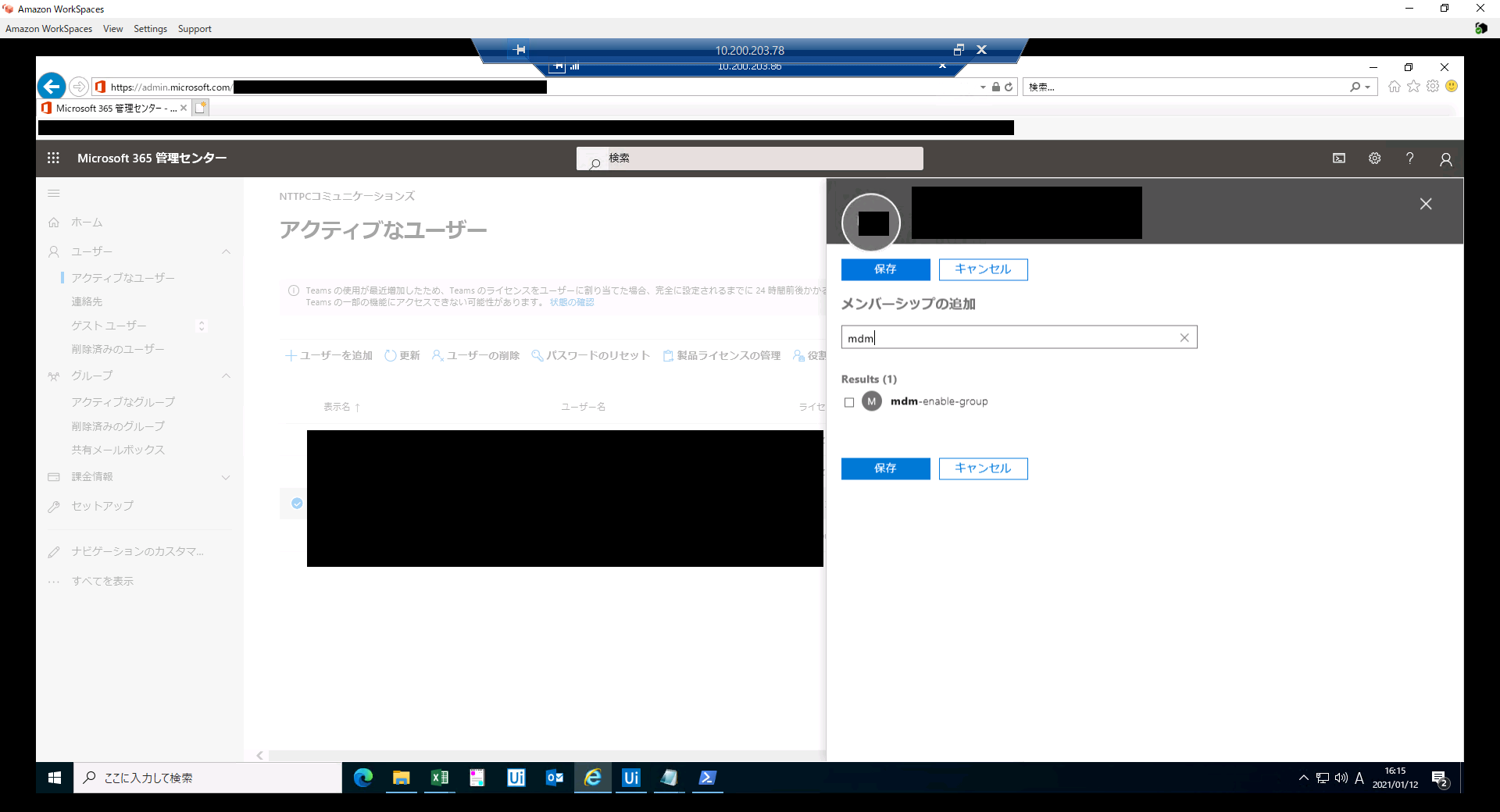
Task: Open the browser home icon
Action: (1395, 87)
